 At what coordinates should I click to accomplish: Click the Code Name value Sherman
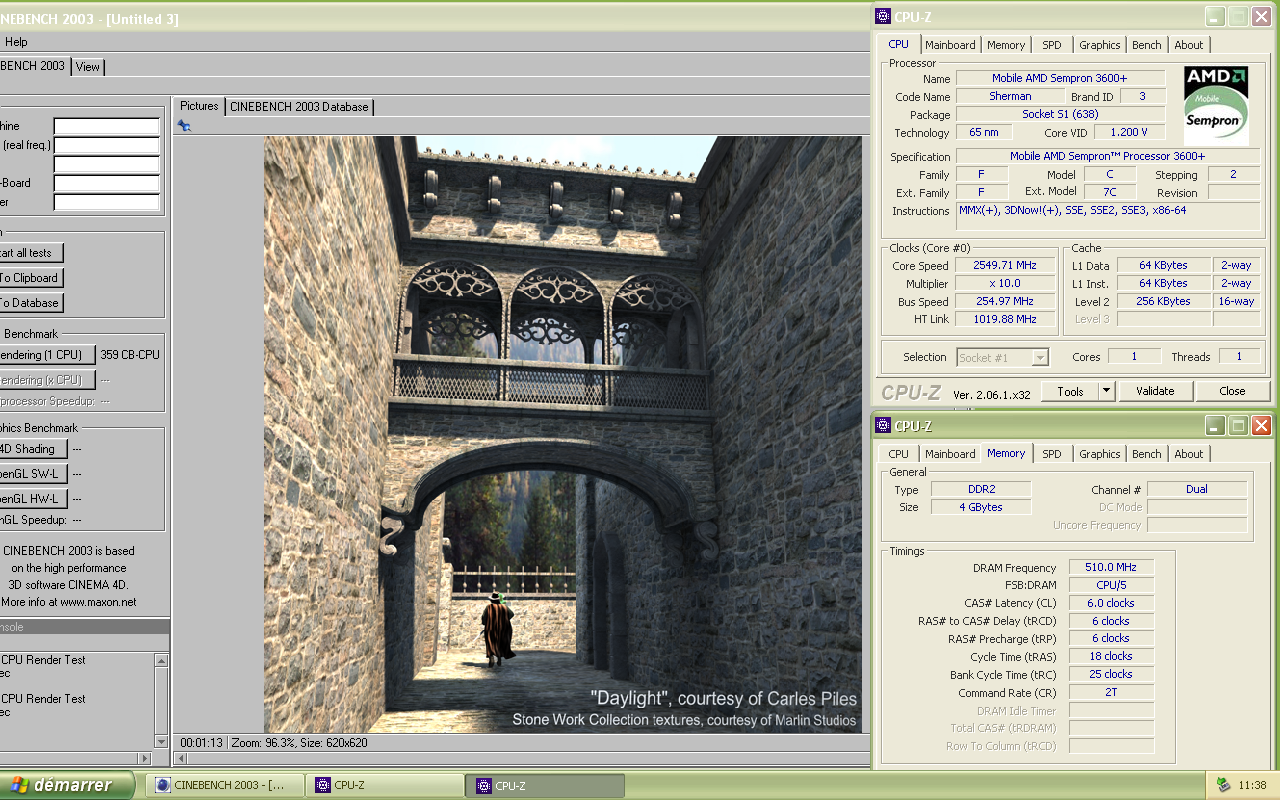(x=1010, y=96)
